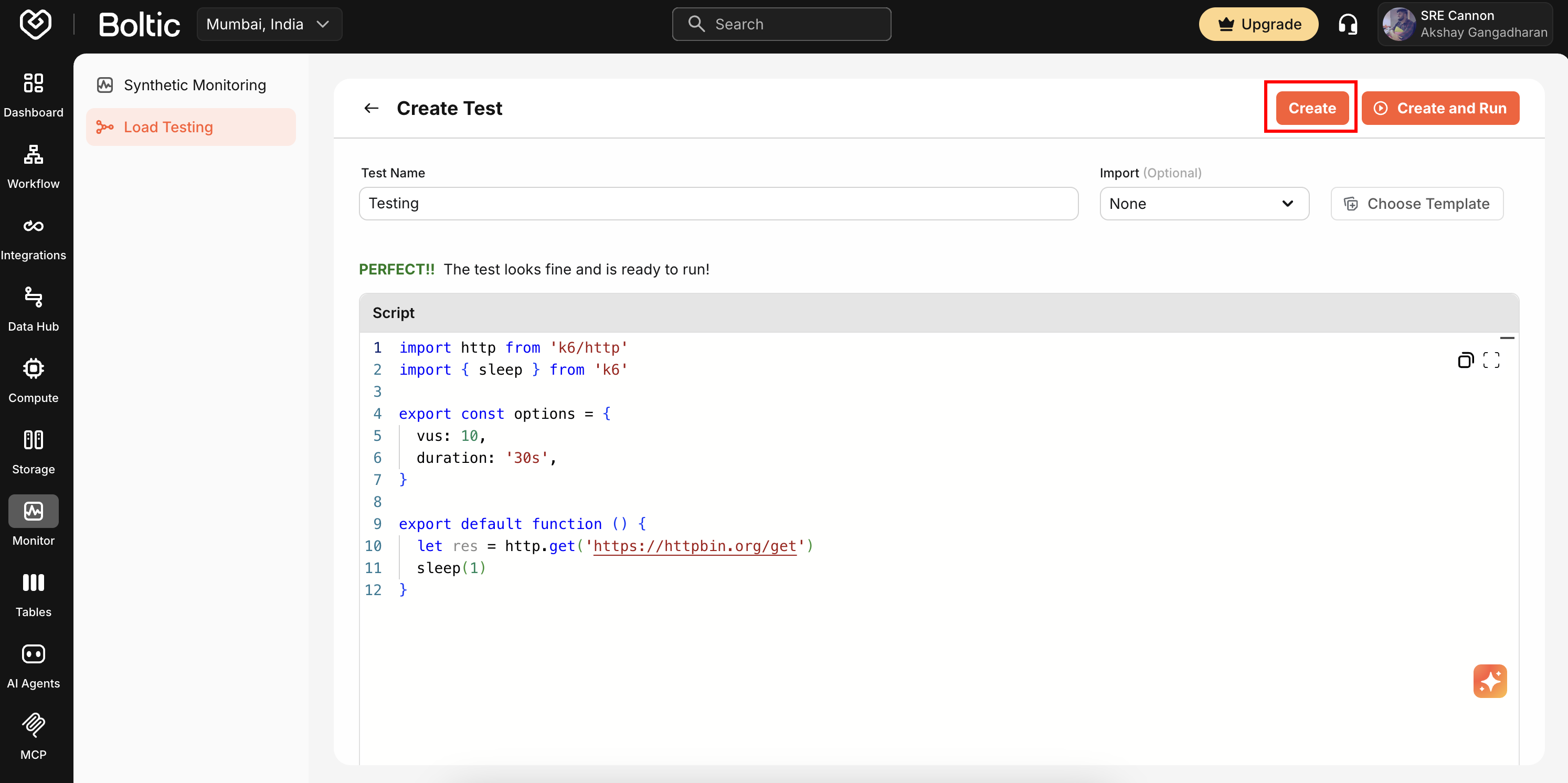This screenshot has width=1568, height=783.
Task: Open the Import None dropdown
Action: pyautogui.click(x=1203, y=204)
